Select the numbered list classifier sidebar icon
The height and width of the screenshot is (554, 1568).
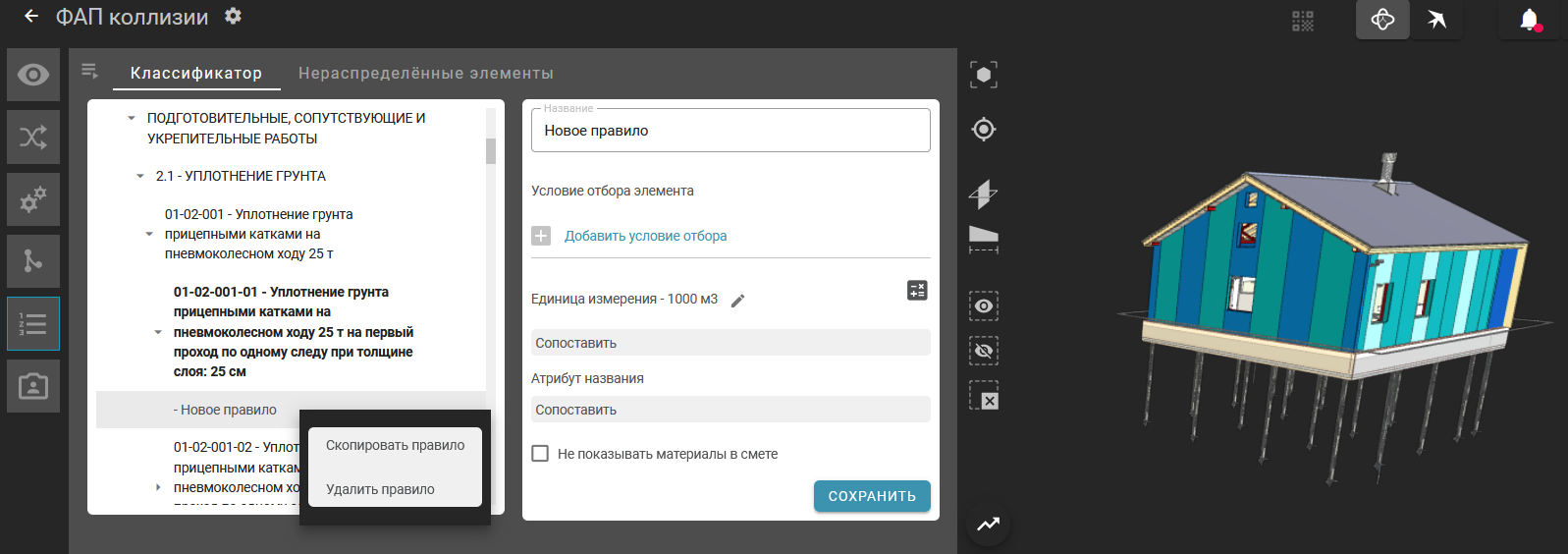(x=33, y=324)
